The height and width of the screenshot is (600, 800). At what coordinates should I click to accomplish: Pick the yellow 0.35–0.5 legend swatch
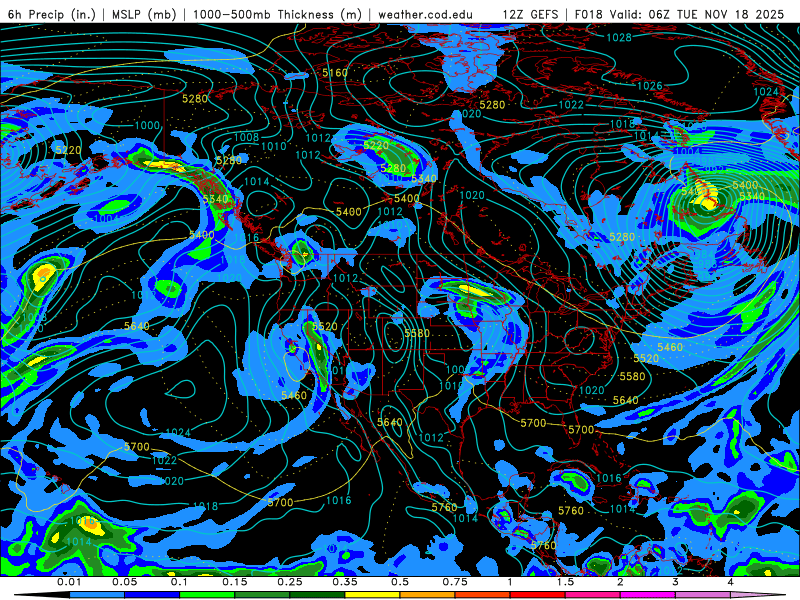coord(372,595)
